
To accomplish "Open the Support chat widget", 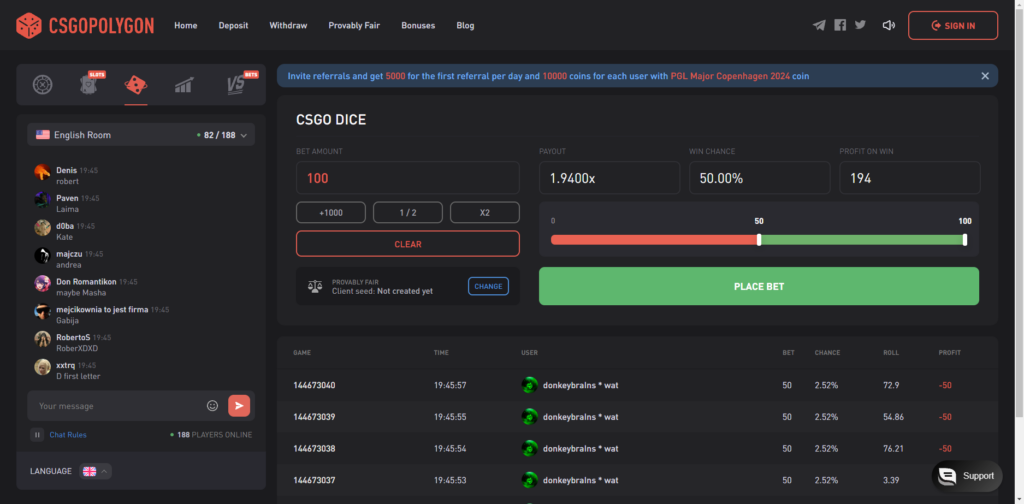I will 967,476.
